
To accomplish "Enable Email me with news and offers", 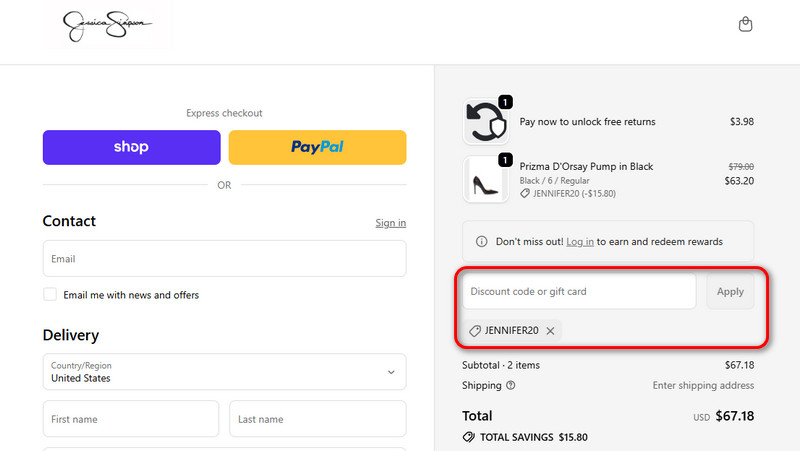I will [x=50, y=295].
